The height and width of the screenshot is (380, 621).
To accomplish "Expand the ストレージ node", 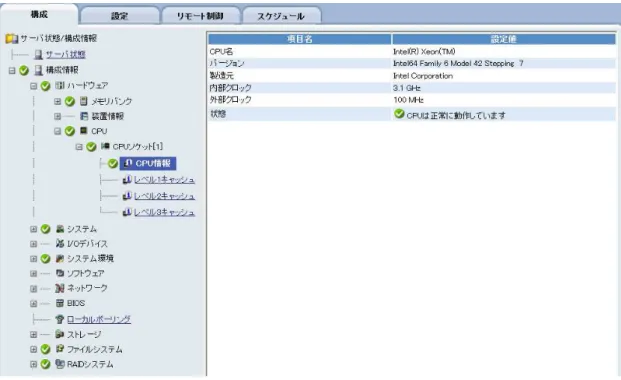I will 33,334.
